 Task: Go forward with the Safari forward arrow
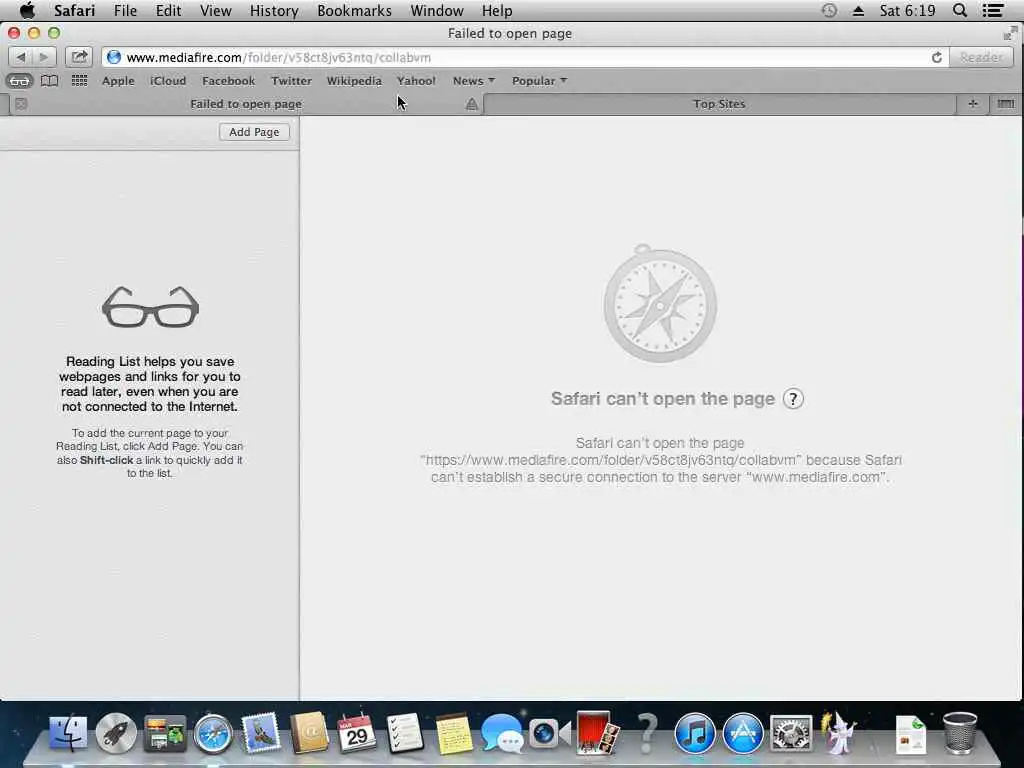click(44, 57)
